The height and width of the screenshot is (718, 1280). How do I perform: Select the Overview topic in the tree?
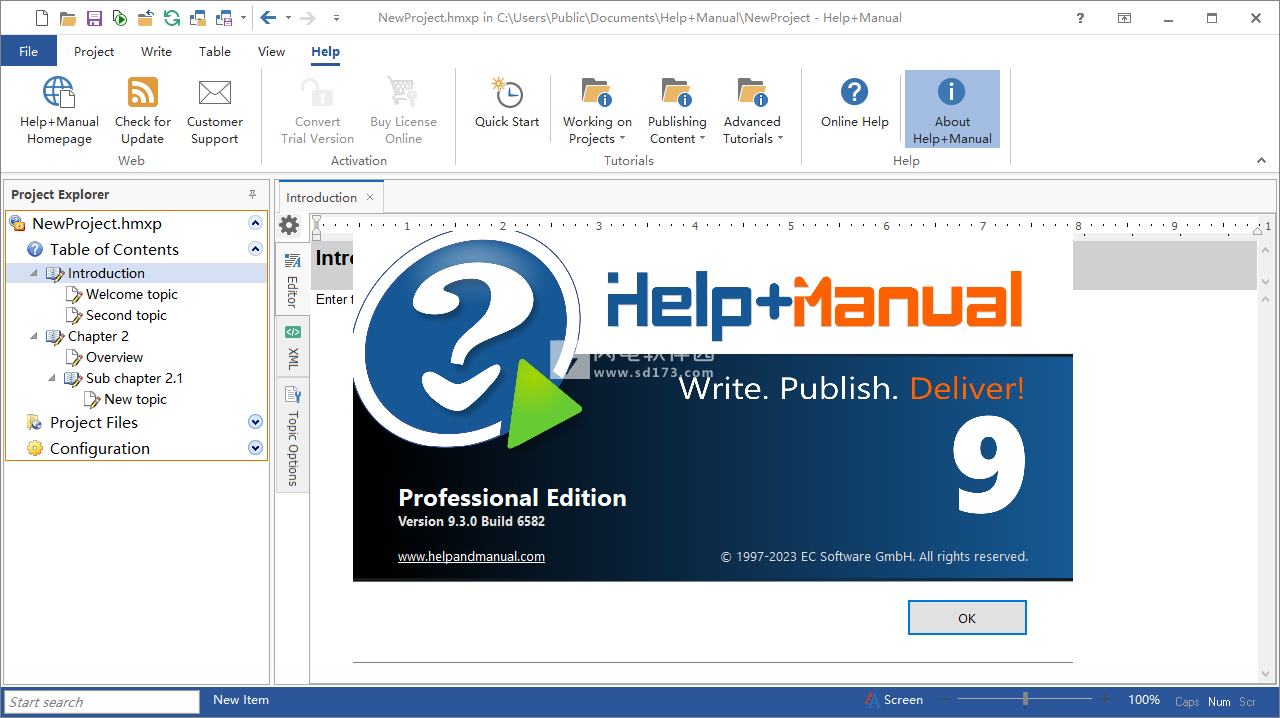point(114,357)
